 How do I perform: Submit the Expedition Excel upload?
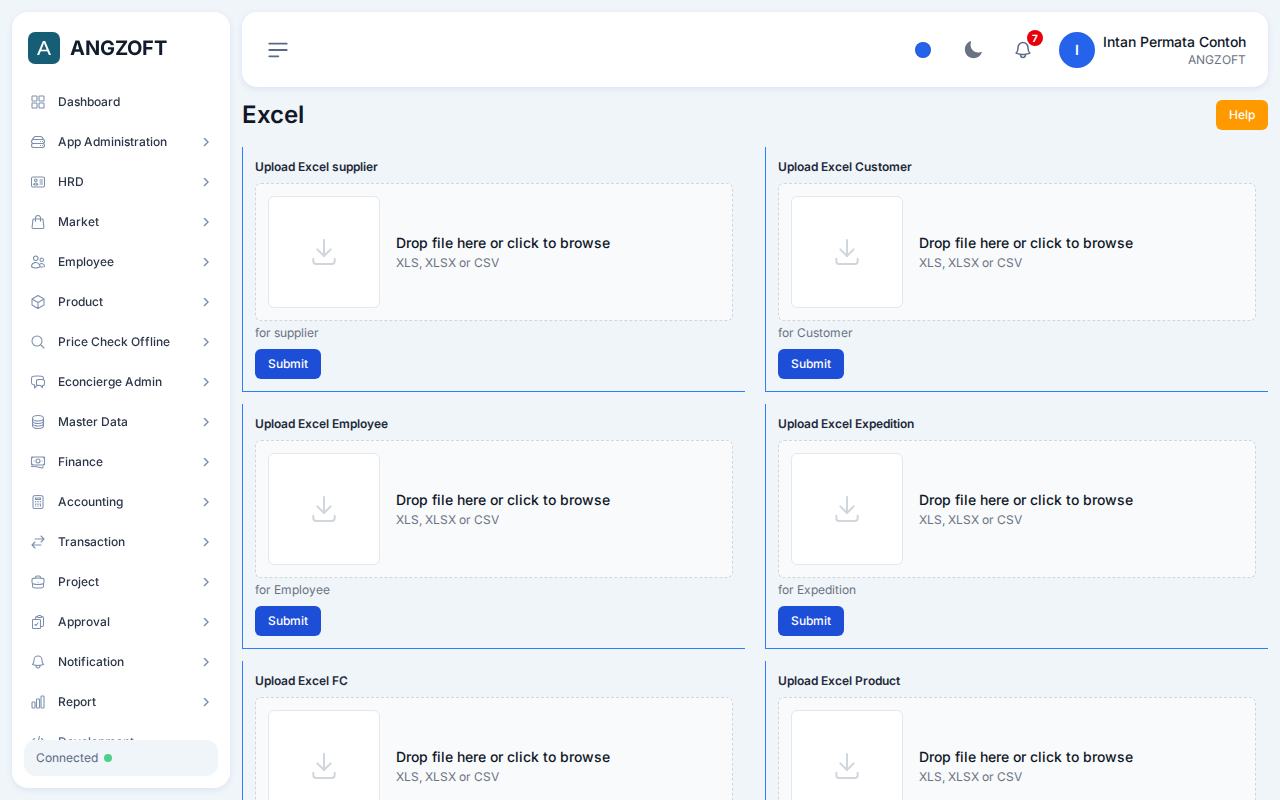click(811, 621)
